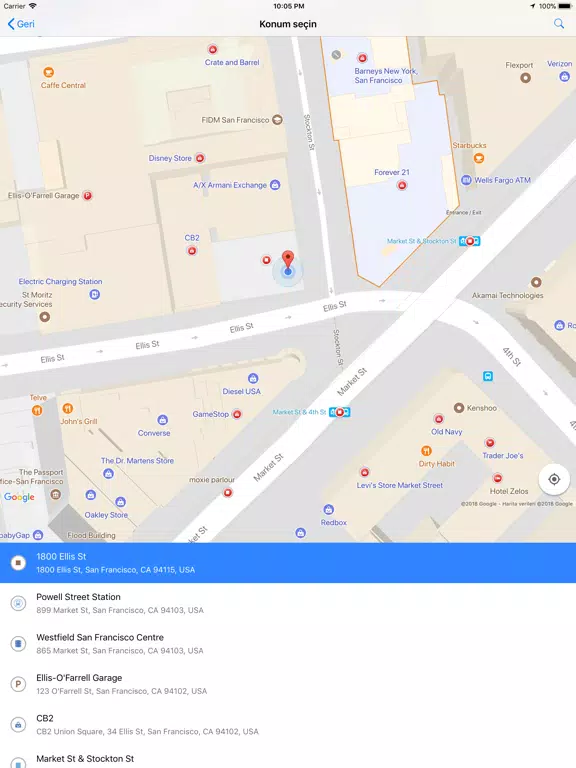Tap the Trader Joe's map marker
The width and height of the screenshot is (576, 768).
tap(489, 443)
